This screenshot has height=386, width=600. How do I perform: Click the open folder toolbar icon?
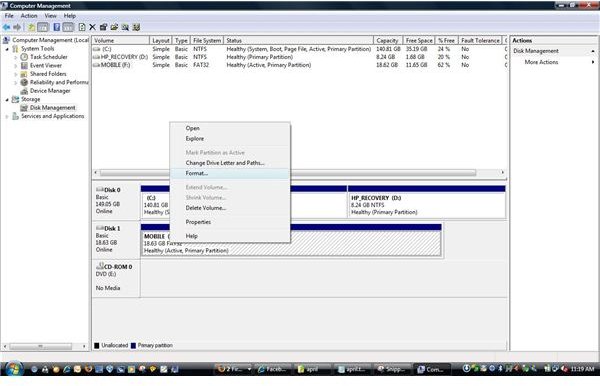[x=114, y=27]
